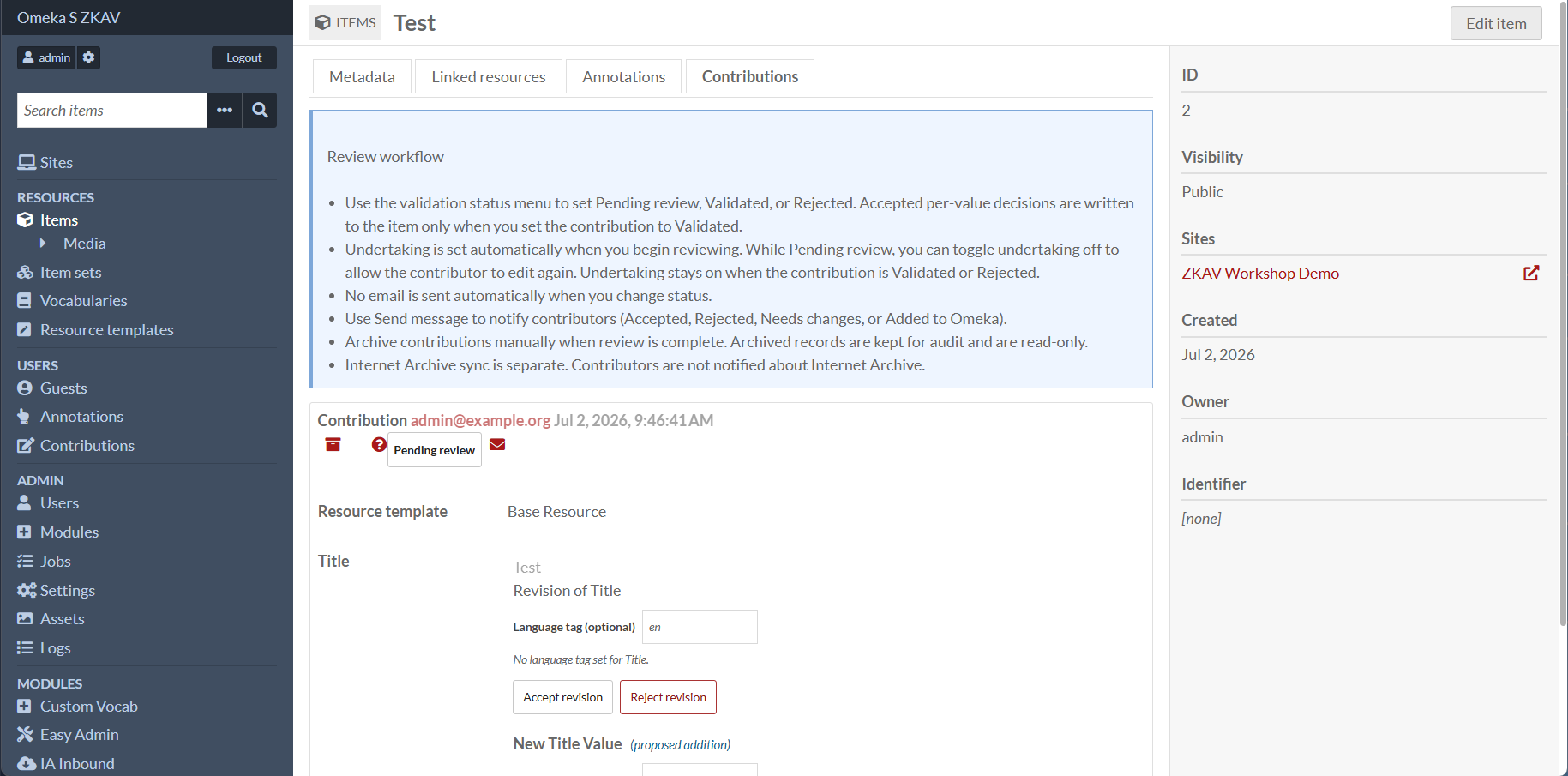Open Custom Vocab module
The height and width of the screenshot is (776, 1568).
click(x=77, y=707)
